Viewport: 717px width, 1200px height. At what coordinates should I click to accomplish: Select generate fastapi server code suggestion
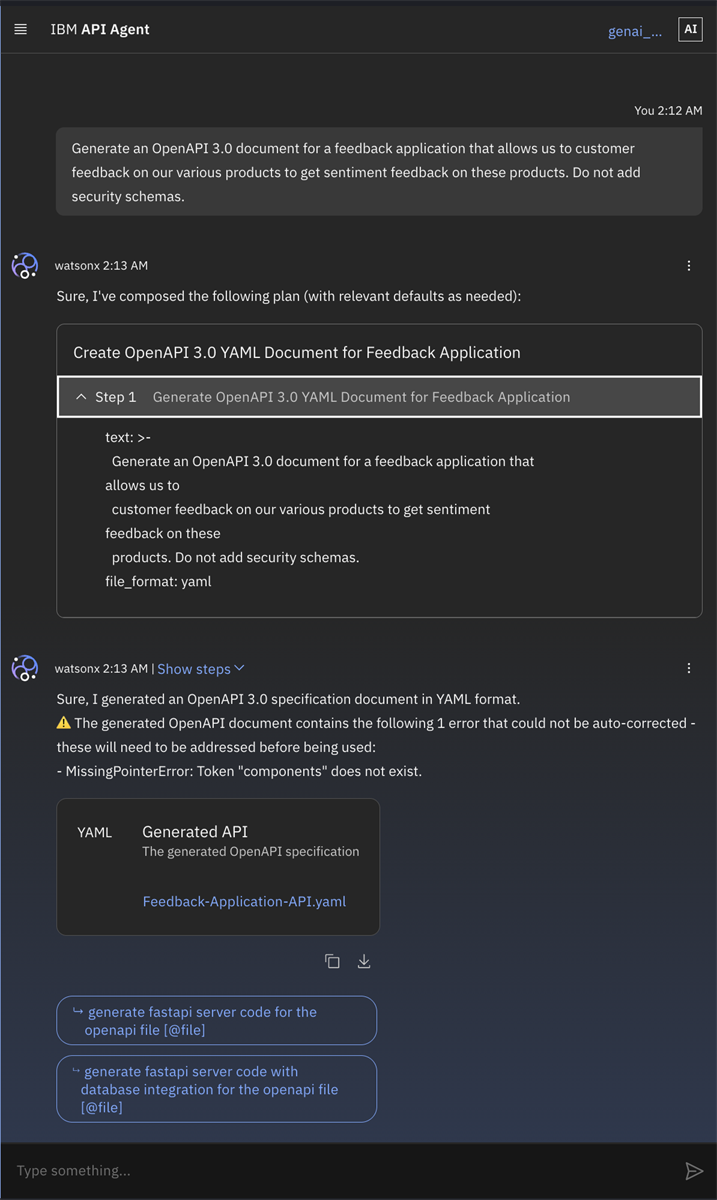coord(217,1020)
